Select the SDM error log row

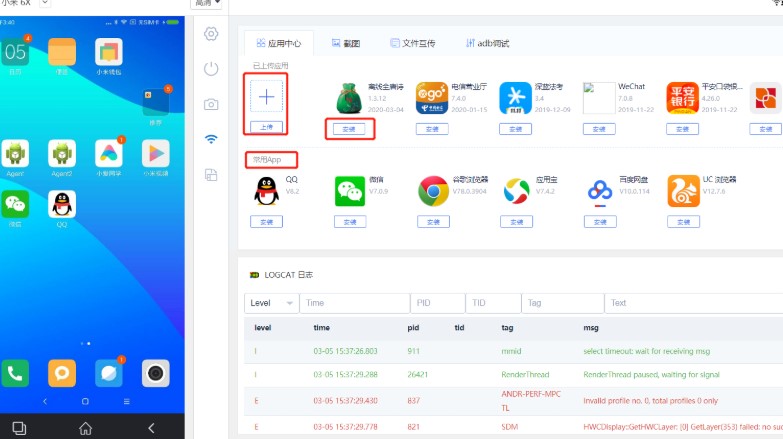(513, 427)
